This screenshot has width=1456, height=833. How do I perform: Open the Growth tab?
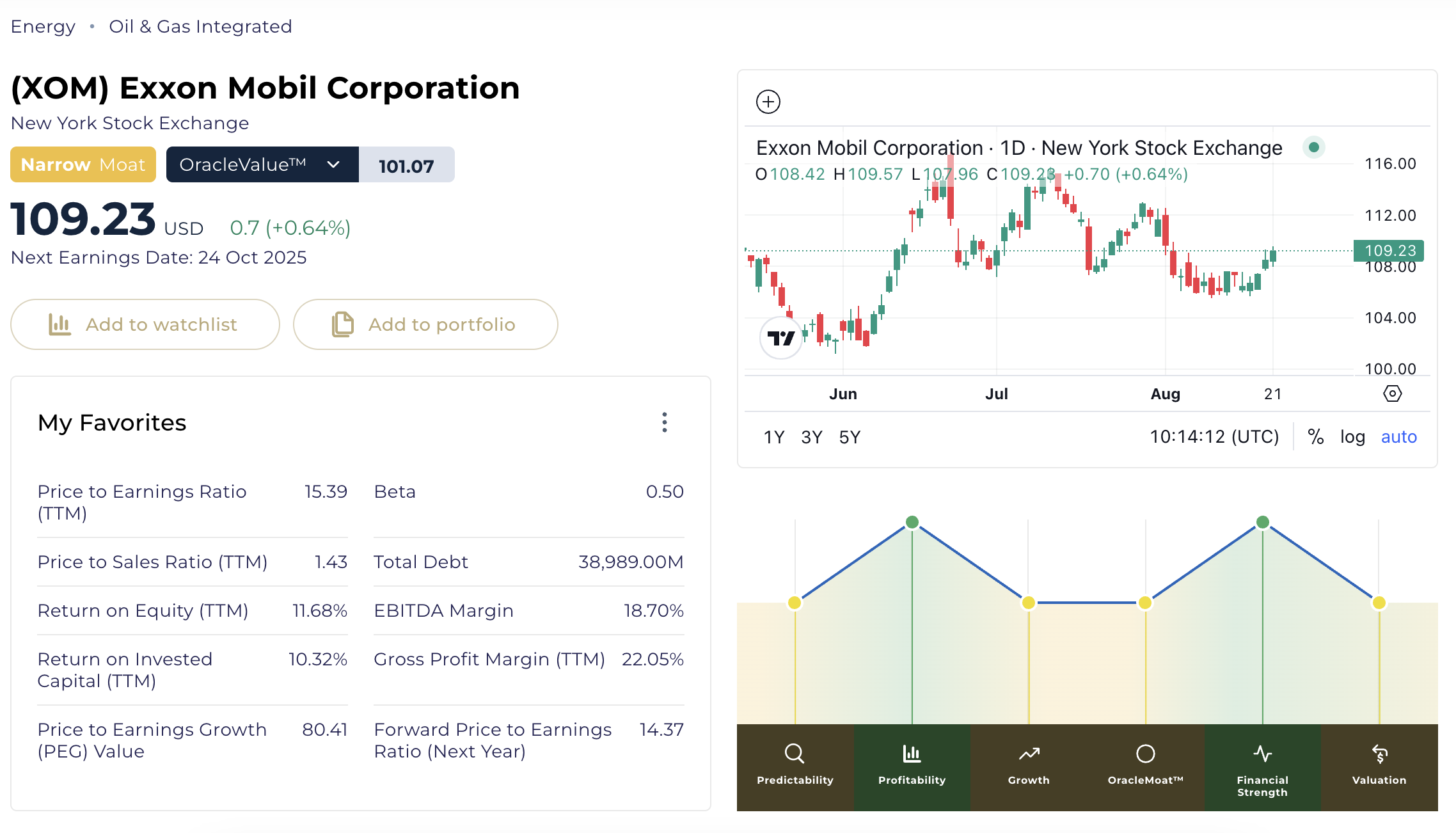pos(1029,768)
